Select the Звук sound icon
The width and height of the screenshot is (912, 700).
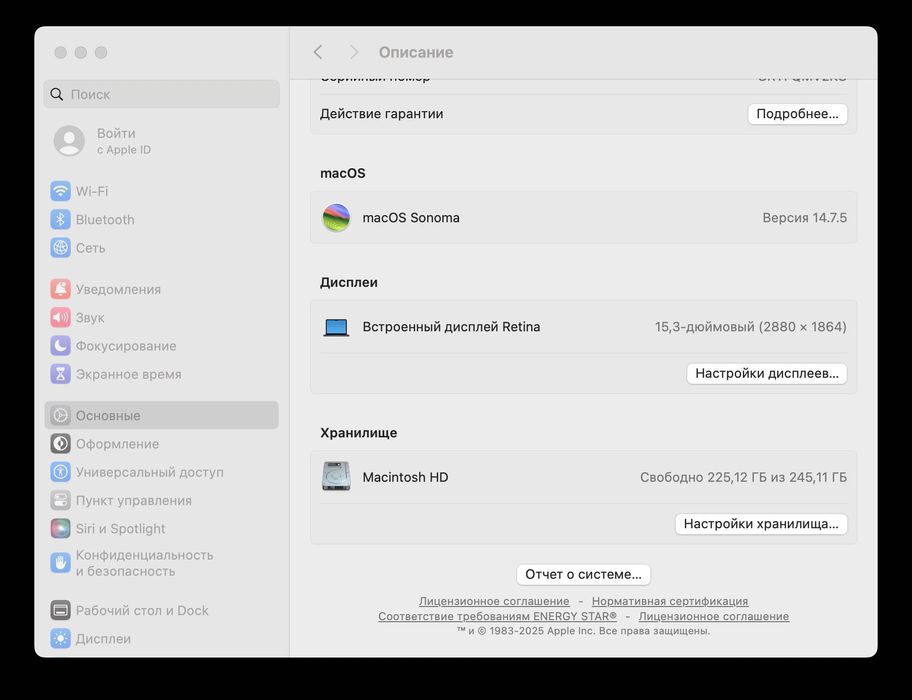pos(60,317)
